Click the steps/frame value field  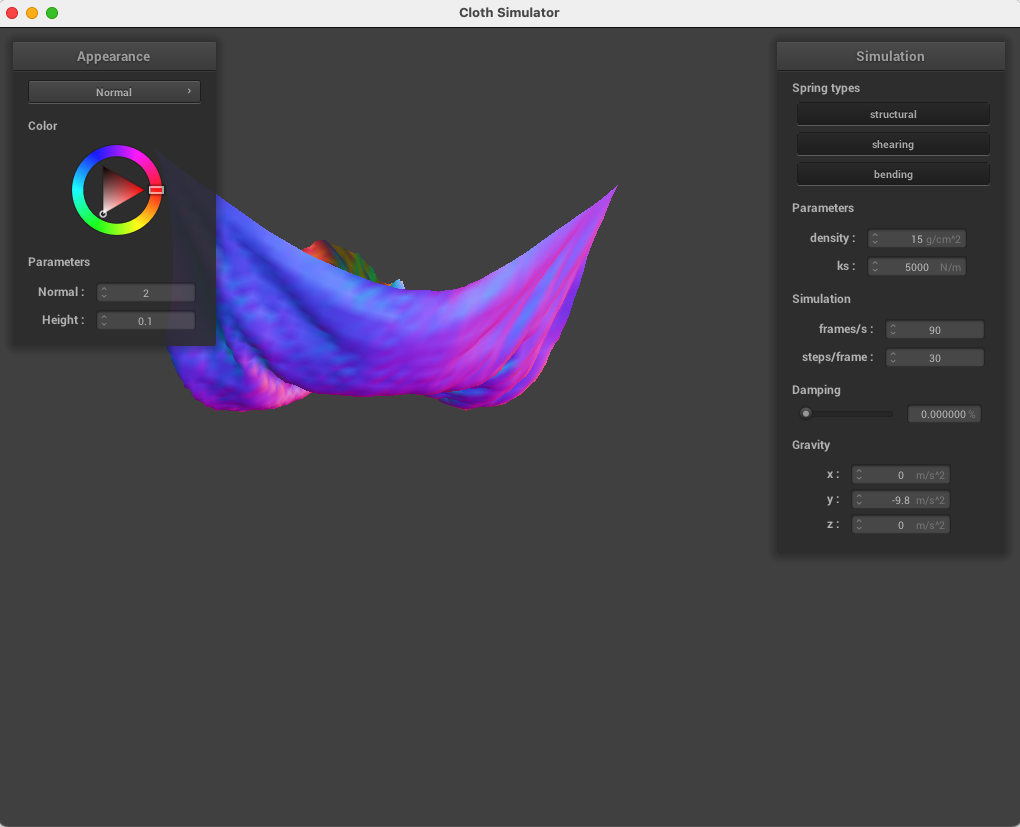[x=935, y=358]
